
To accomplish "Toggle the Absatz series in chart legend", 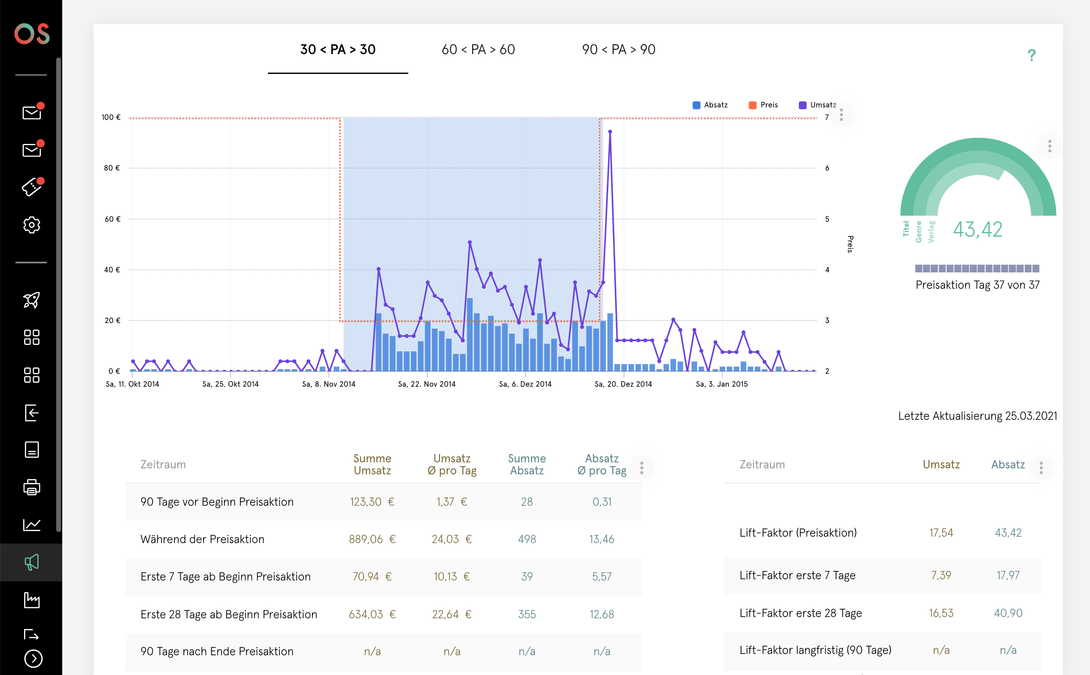I will (x=710, y=105).
